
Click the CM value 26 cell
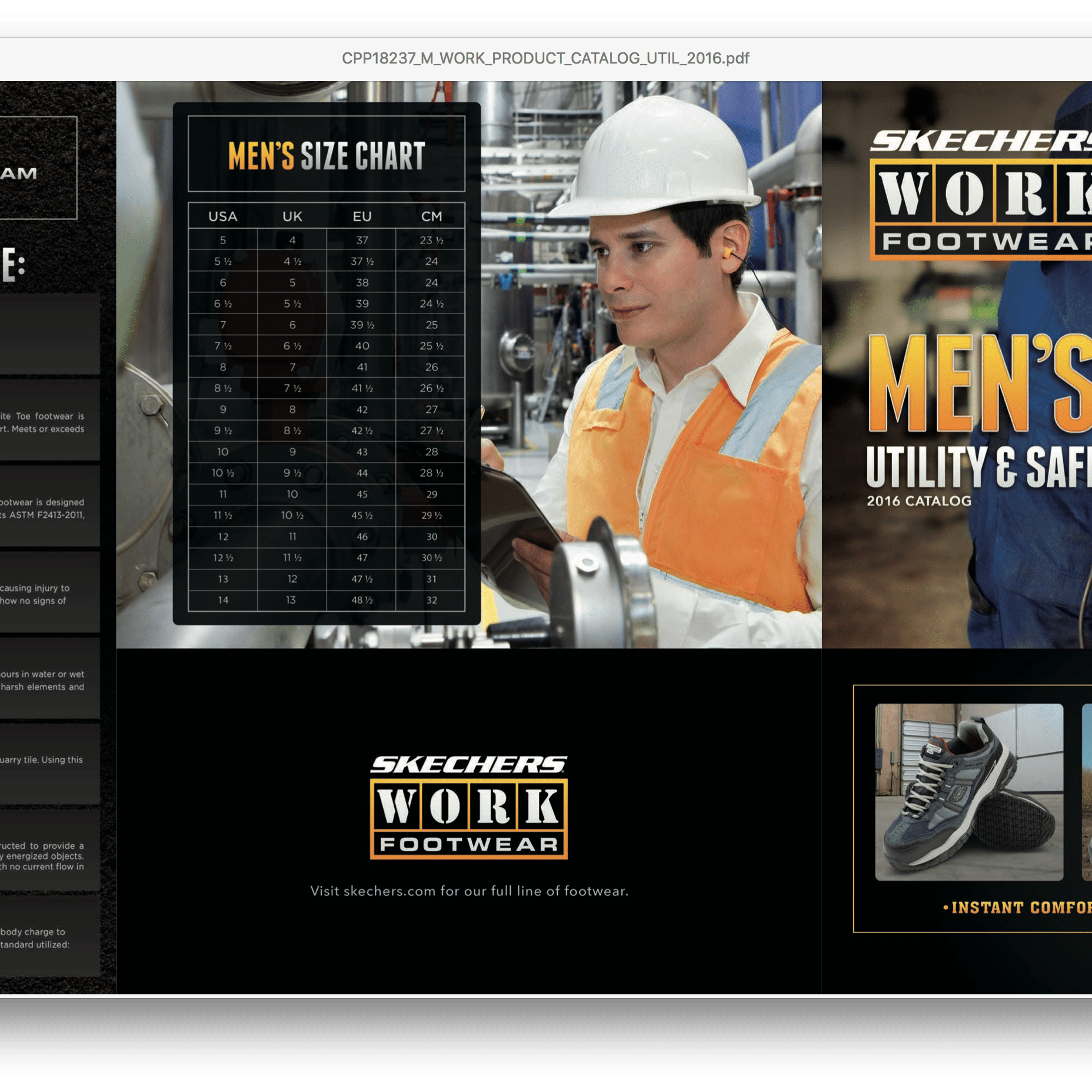pyautogui.click(x=431, y=367)
